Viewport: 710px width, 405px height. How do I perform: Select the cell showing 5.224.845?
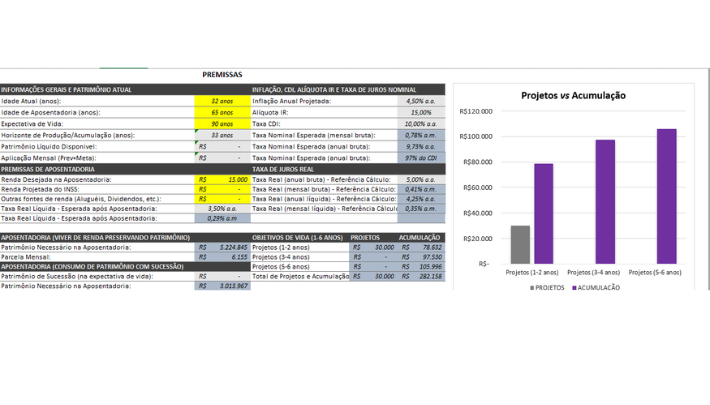pos(221,246)
